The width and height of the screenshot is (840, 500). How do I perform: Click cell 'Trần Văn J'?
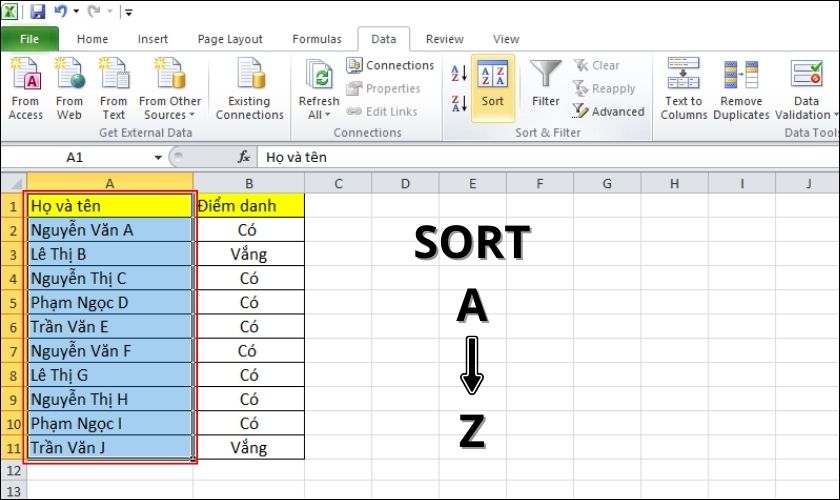pos(110,447)
